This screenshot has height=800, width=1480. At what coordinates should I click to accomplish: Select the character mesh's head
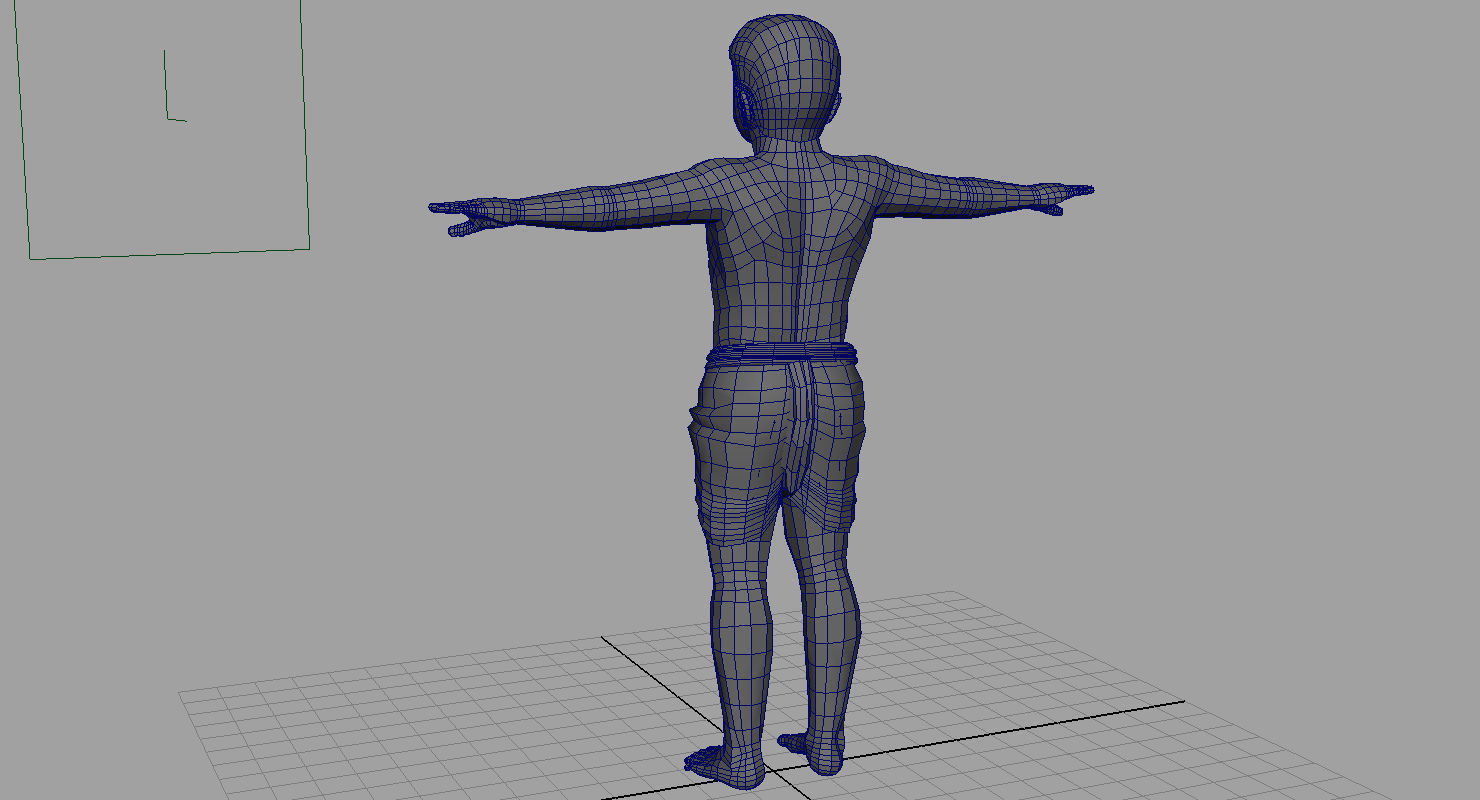tap(786, 76)
